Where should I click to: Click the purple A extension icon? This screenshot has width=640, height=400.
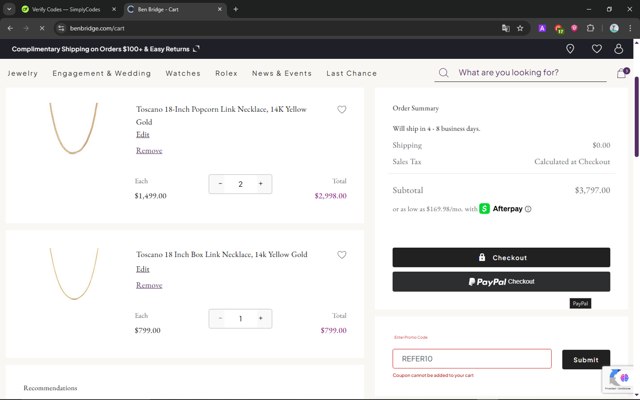click(x=542, y=28)
